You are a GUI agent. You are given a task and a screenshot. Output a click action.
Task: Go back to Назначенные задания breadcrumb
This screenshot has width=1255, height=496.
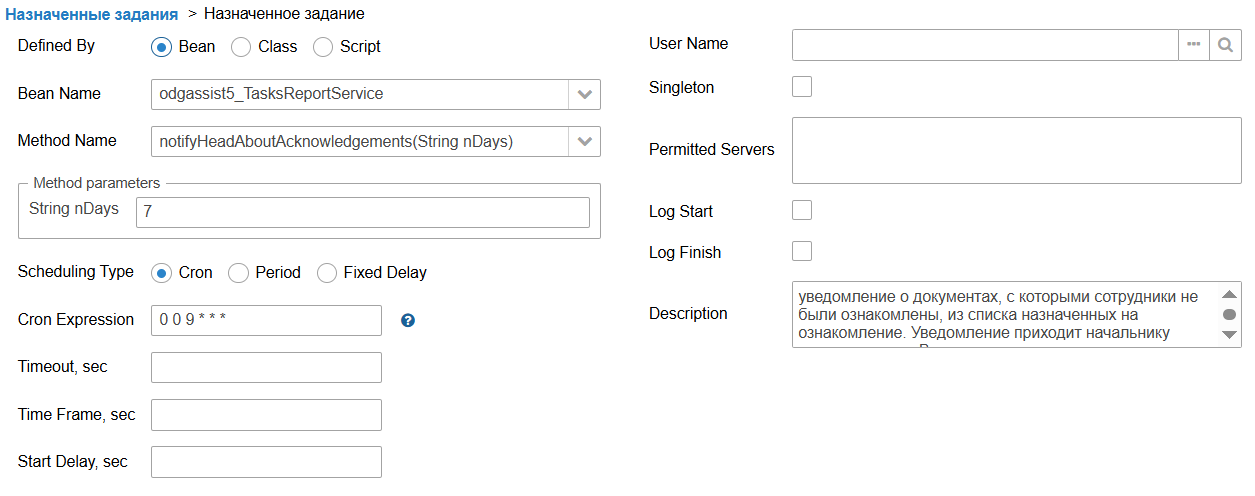point(92,15)
